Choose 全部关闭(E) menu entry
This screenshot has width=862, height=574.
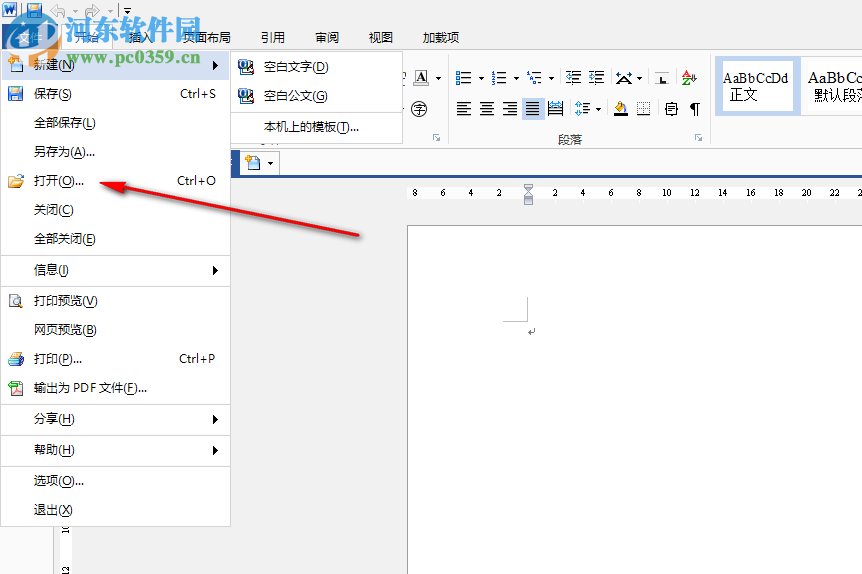115,239
